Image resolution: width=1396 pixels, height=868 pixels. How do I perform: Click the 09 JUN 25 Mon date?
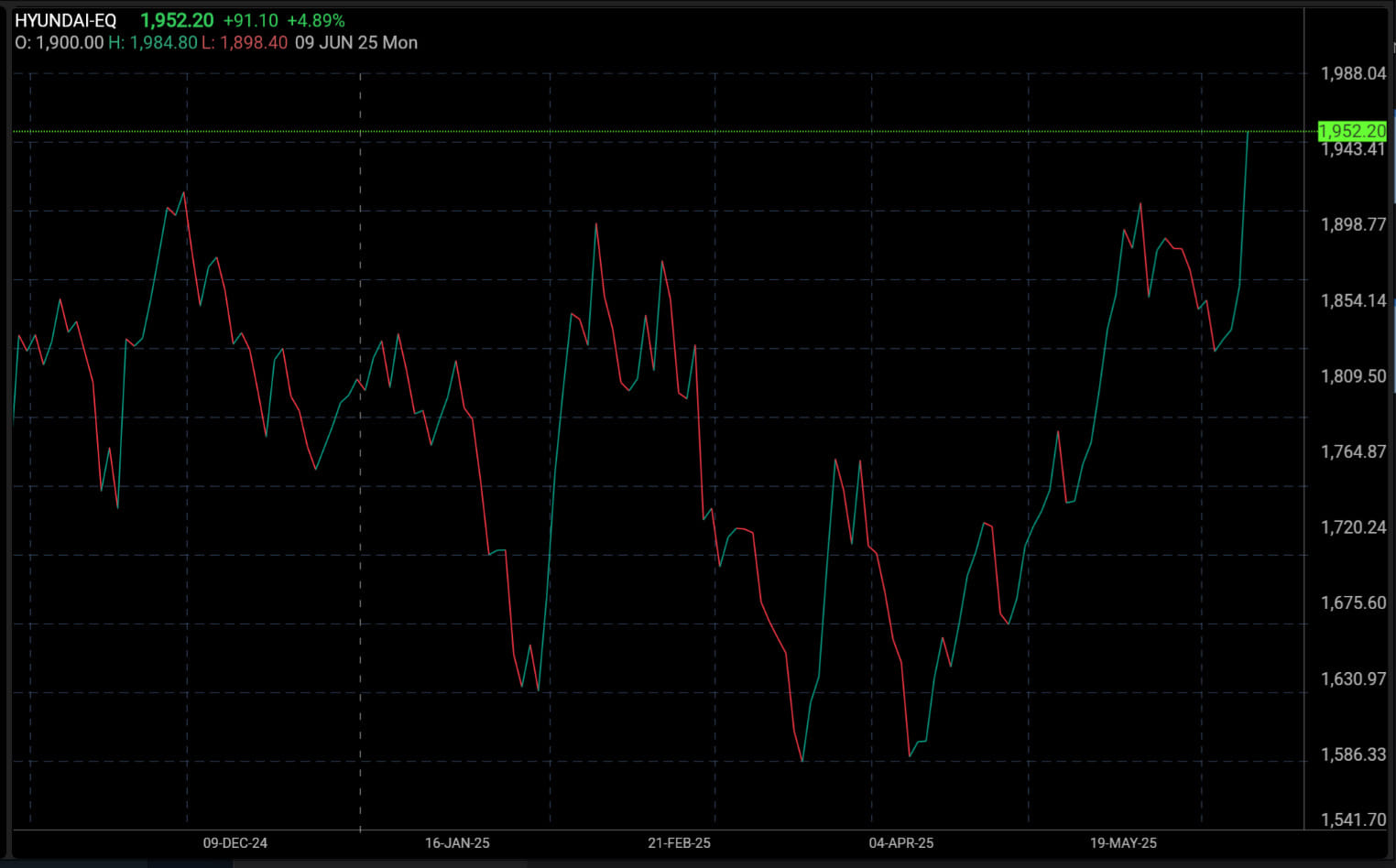[x=356, y=43]
